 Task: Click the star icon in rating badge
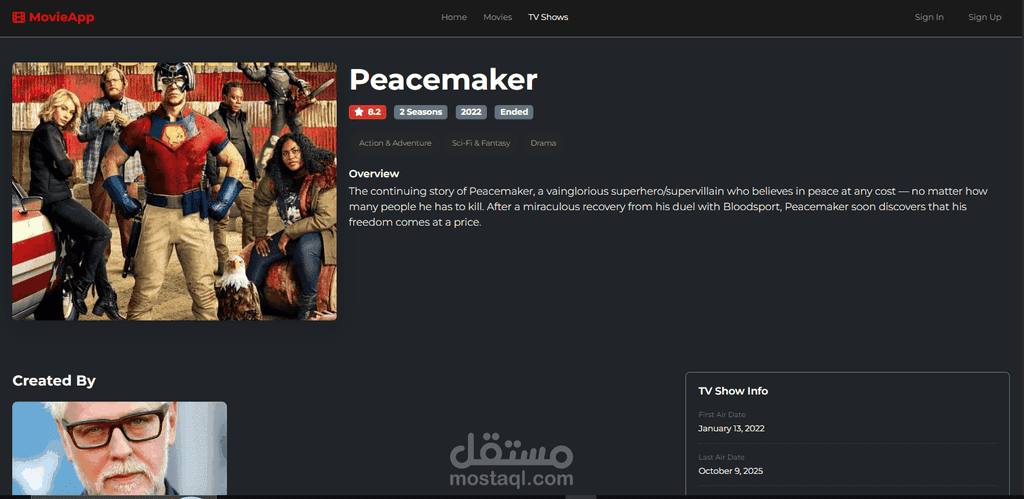point(359,112)
